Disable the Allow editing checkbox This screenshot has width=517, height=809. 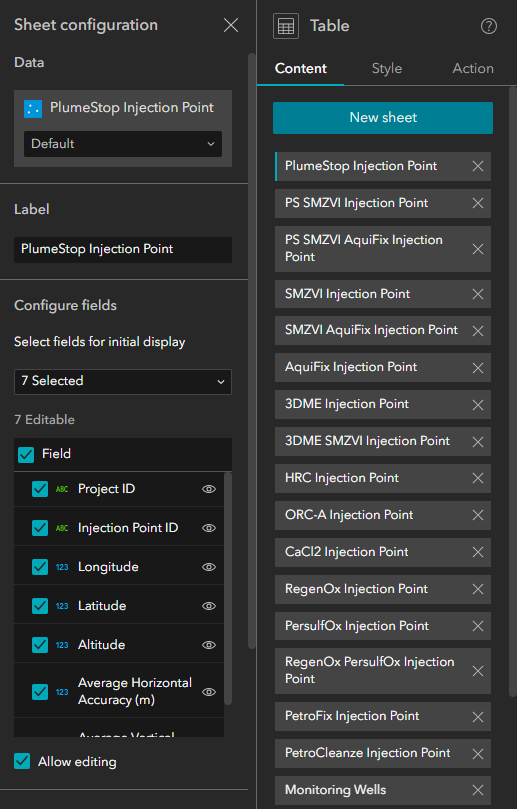[22, 761]
